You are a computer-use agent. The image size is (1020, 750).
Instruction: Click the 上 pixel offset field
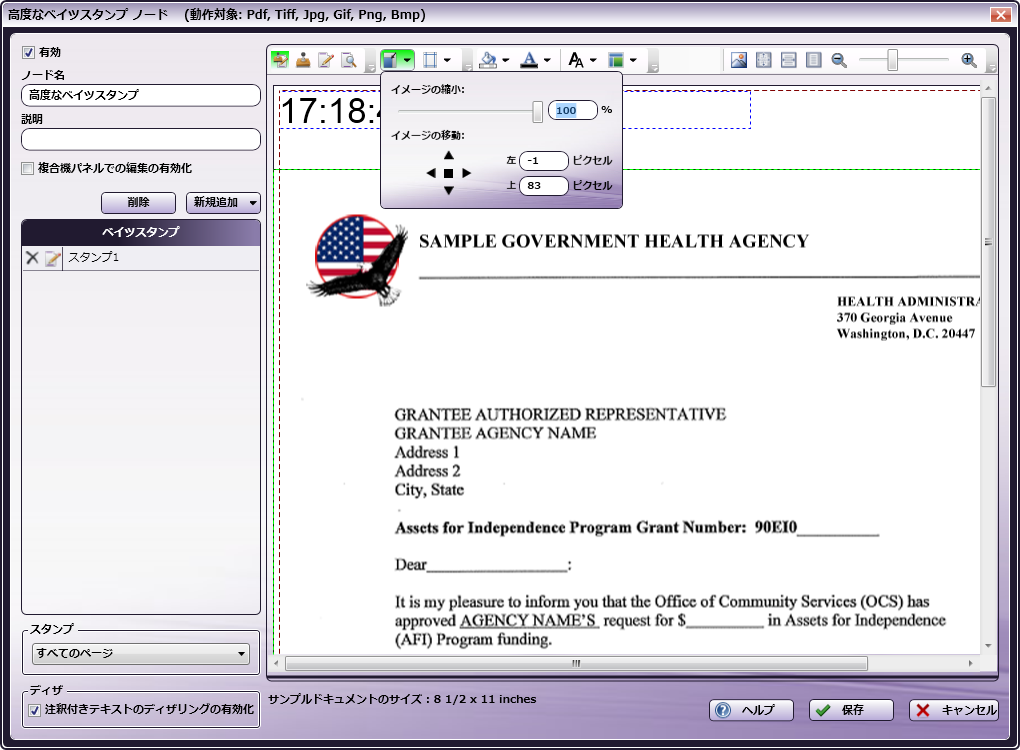pos(544,185)
